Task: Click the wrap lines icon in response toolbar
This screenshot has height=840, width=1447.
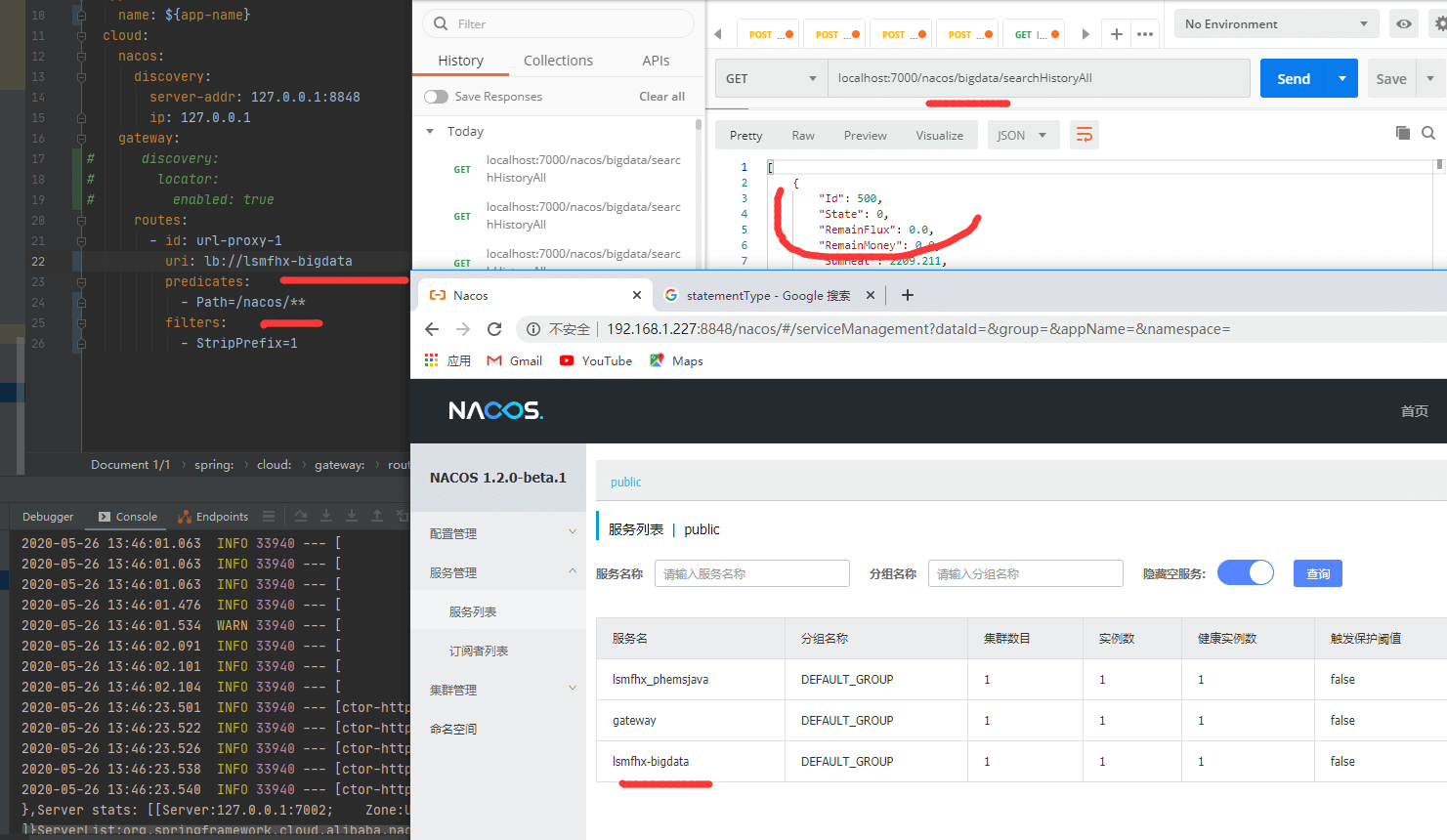Action: point(1085,136)
